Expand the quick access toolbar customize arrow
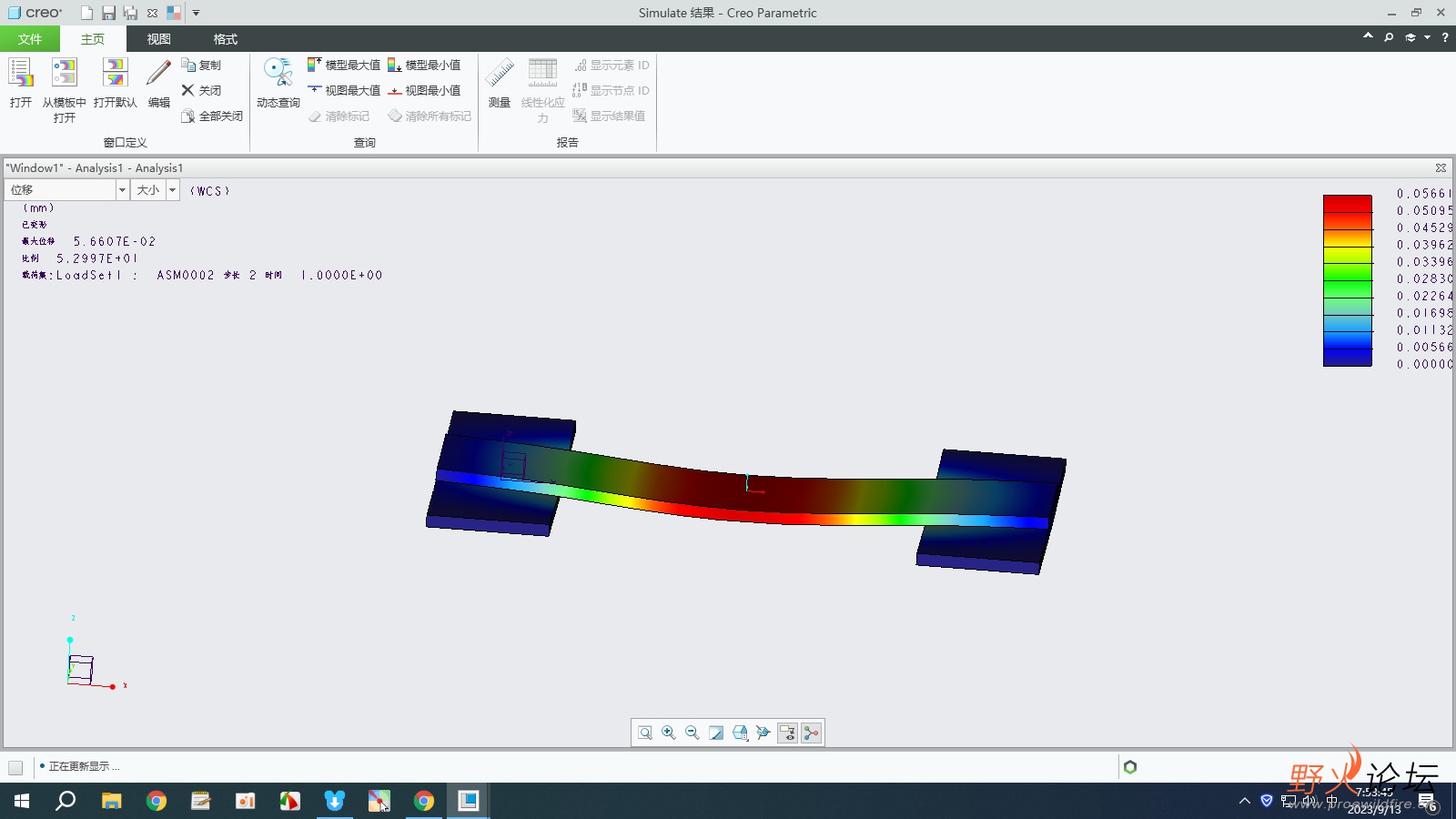This screenshot has height=819, width=1456. [x=196, y=13]
